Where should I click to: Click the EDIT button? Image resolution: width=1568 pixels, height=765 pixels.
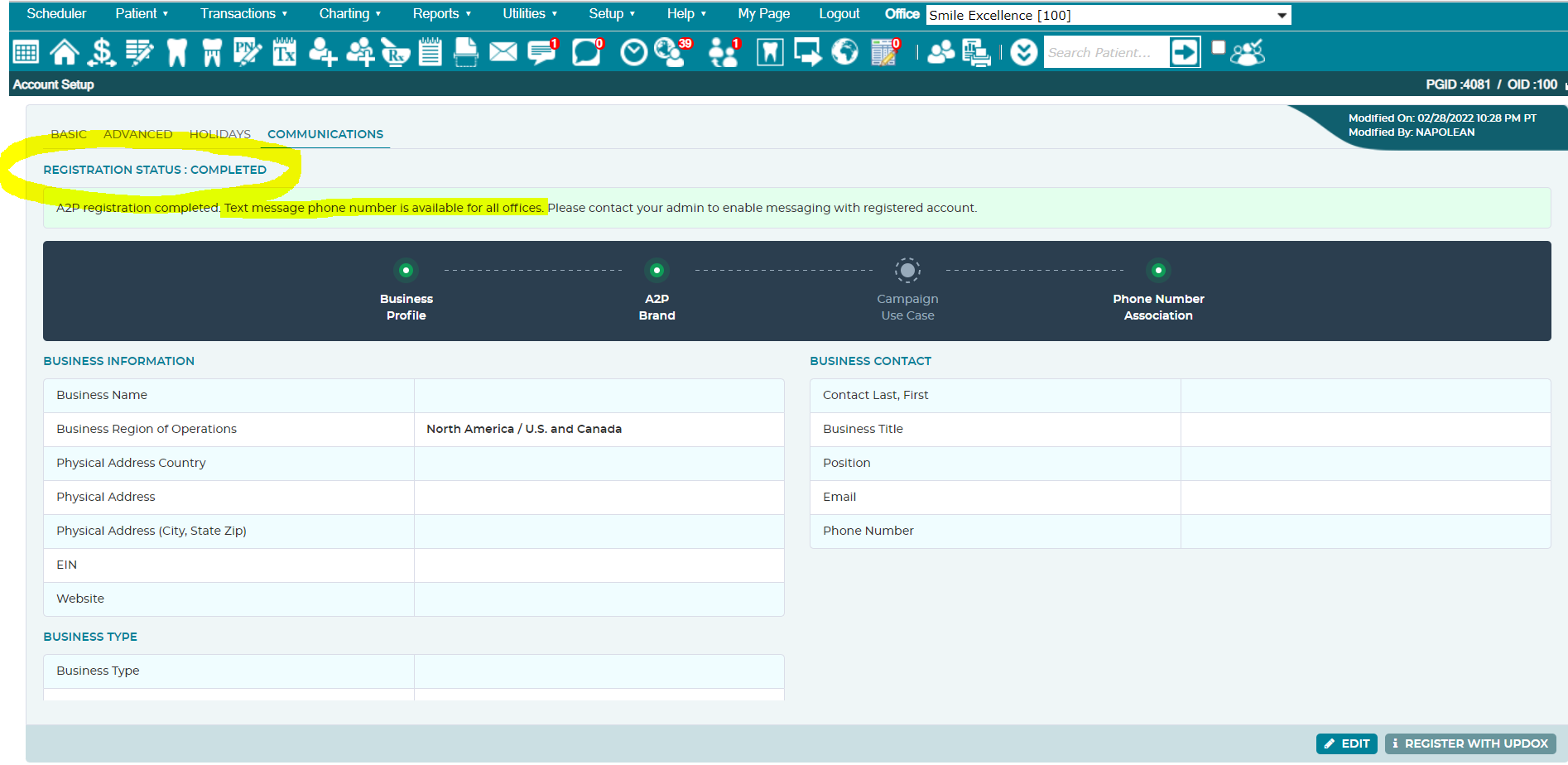1346,743
